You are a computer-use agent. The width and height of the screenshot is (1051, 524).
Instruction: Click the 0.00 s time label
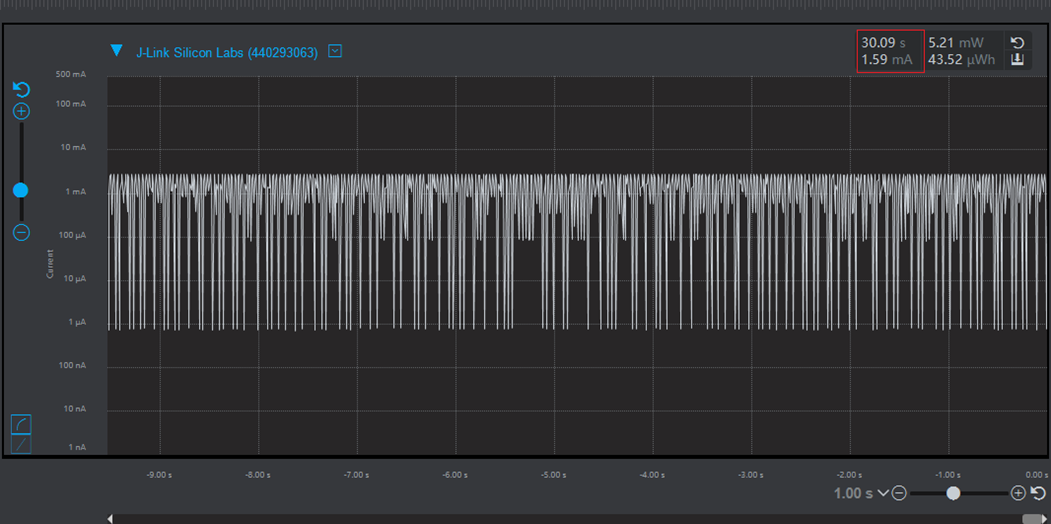click(x=1036, y=475)
